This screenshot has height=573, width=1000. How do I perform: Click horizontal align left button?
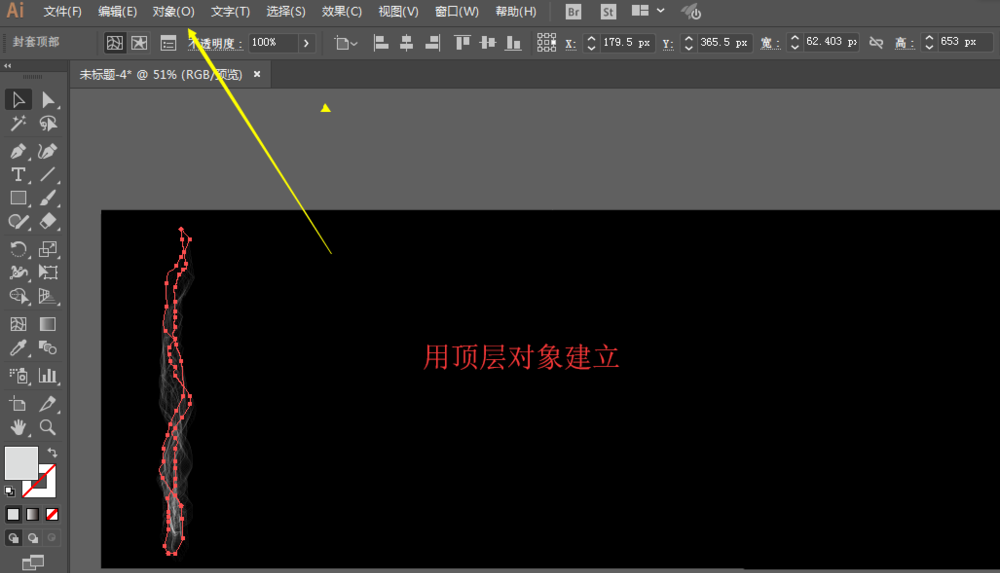click(381, 43)
